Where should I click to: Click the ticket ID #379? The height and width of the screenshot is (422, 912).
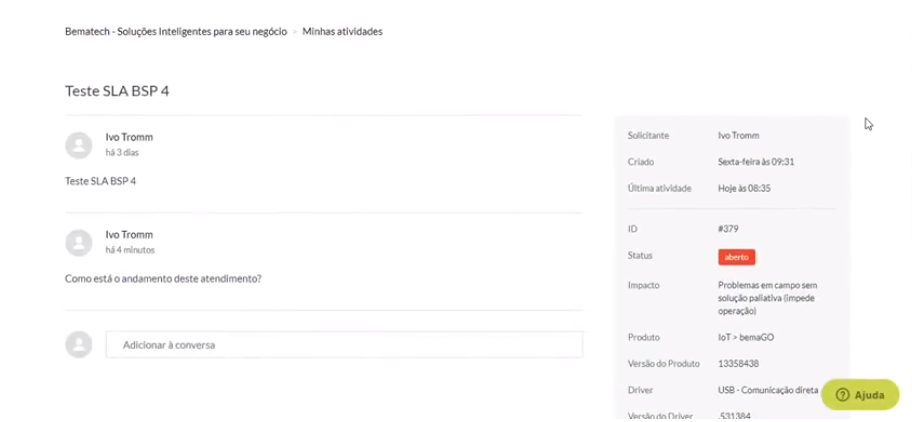728,229
